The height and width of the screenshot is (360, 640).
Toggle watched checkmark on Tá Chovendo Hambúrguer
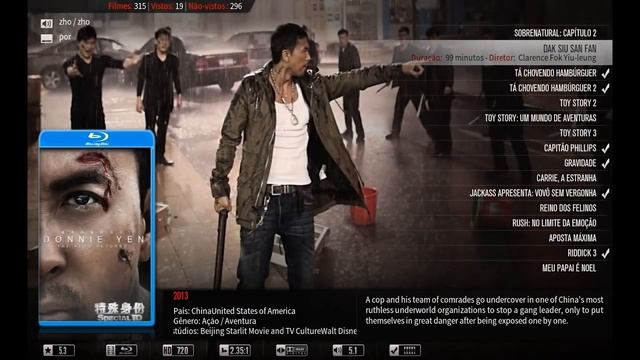pyautogui.click(x=606, y=73)
